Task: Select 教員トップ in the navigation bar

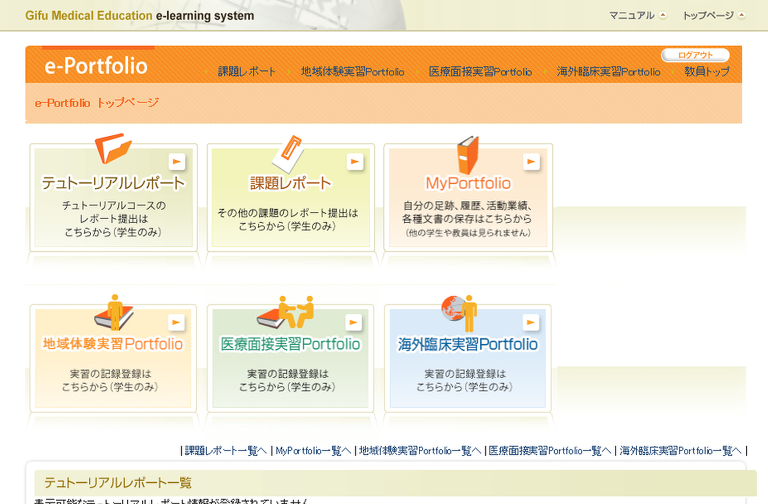Action: point(707,72)
